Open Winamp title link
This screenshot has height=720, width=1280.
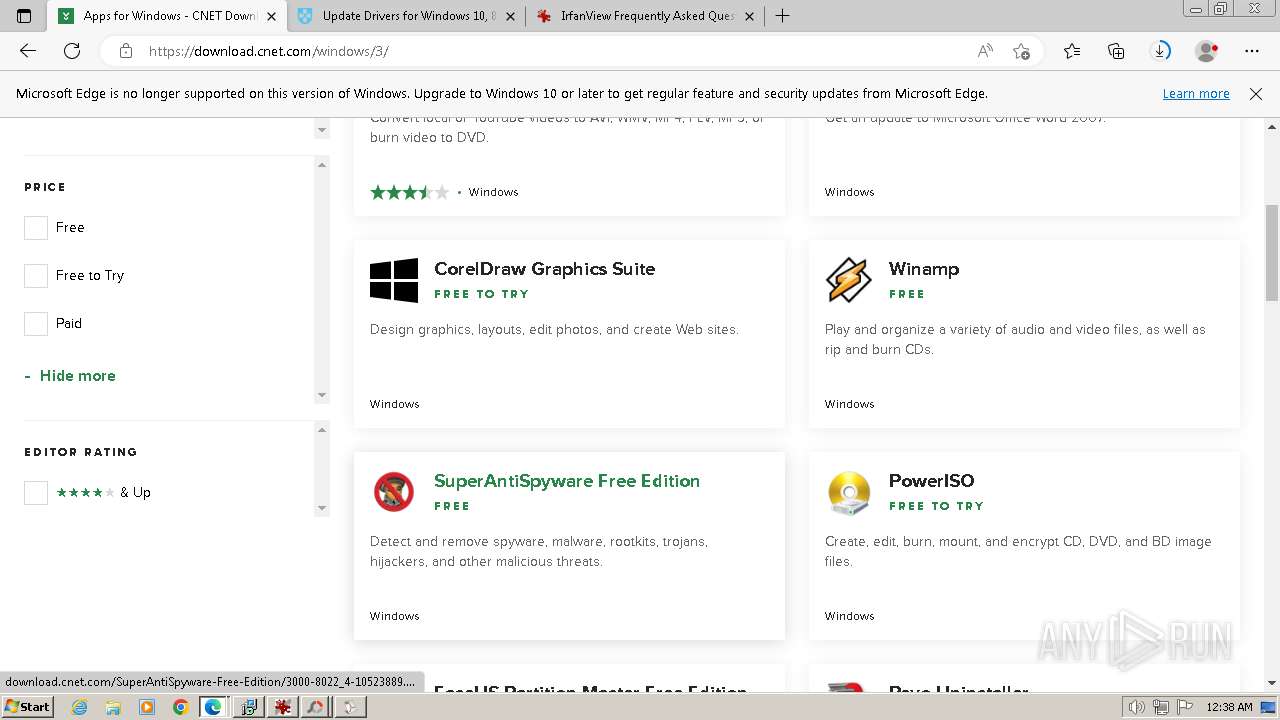924,269
